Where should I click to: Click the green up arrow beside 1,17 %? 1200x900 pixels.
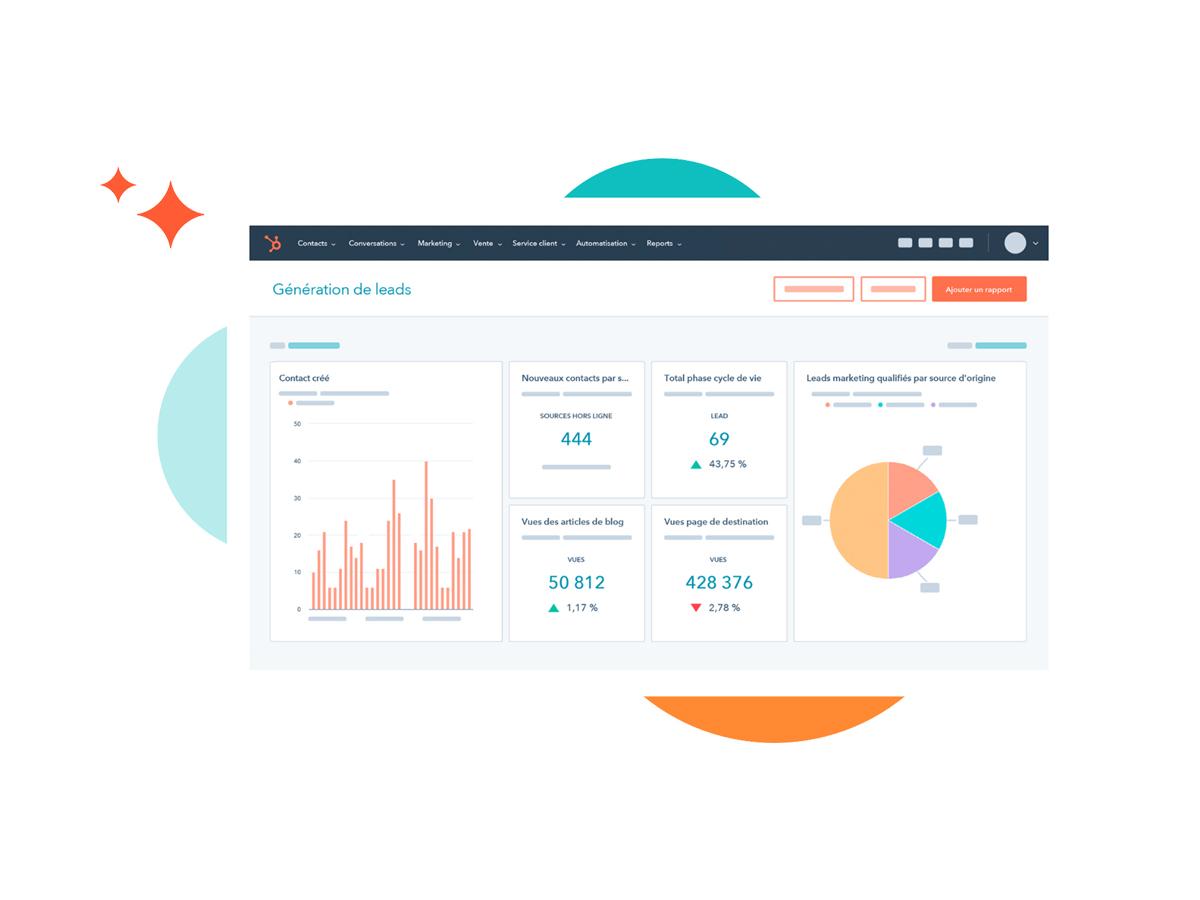click(553, 607)
